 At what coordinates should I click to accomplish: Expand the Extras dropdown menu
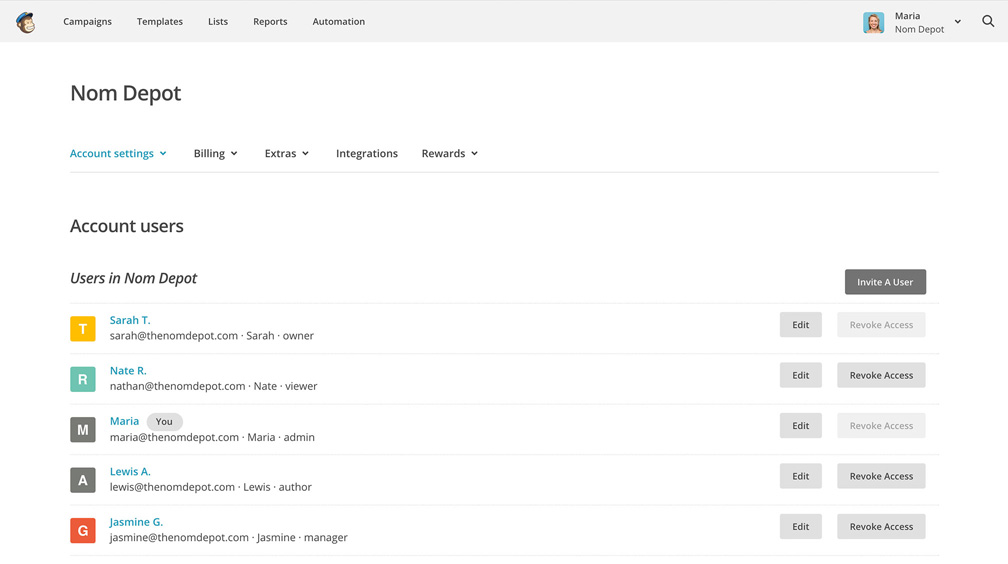pos(286,154)
